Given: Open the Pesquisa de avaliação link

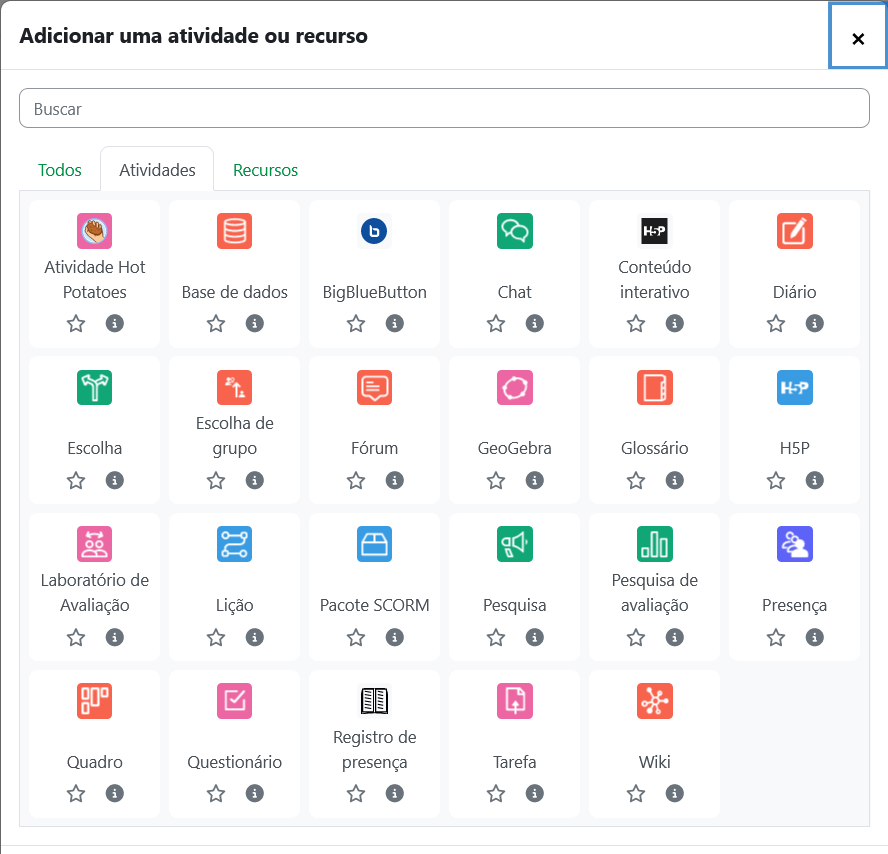Looking at the screenshot, I should [x=654, y=592].
